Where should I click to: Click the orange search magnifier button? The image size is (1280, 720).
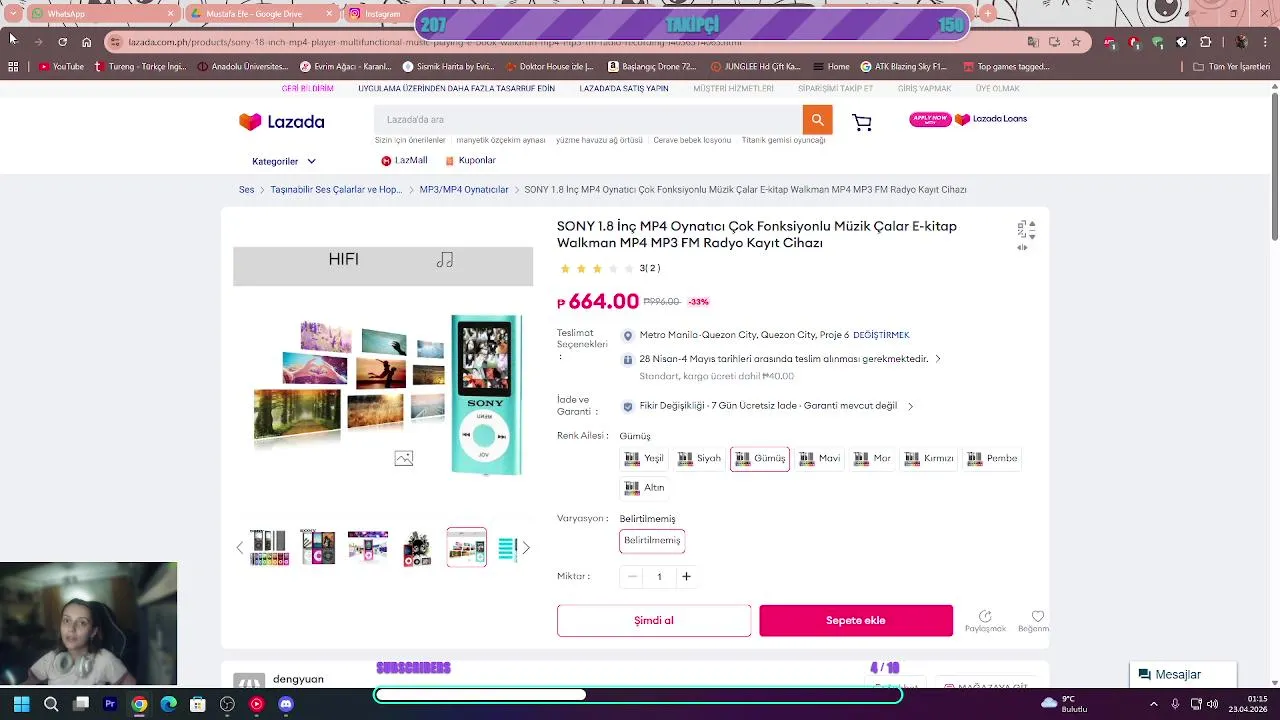tap(817, 119)
